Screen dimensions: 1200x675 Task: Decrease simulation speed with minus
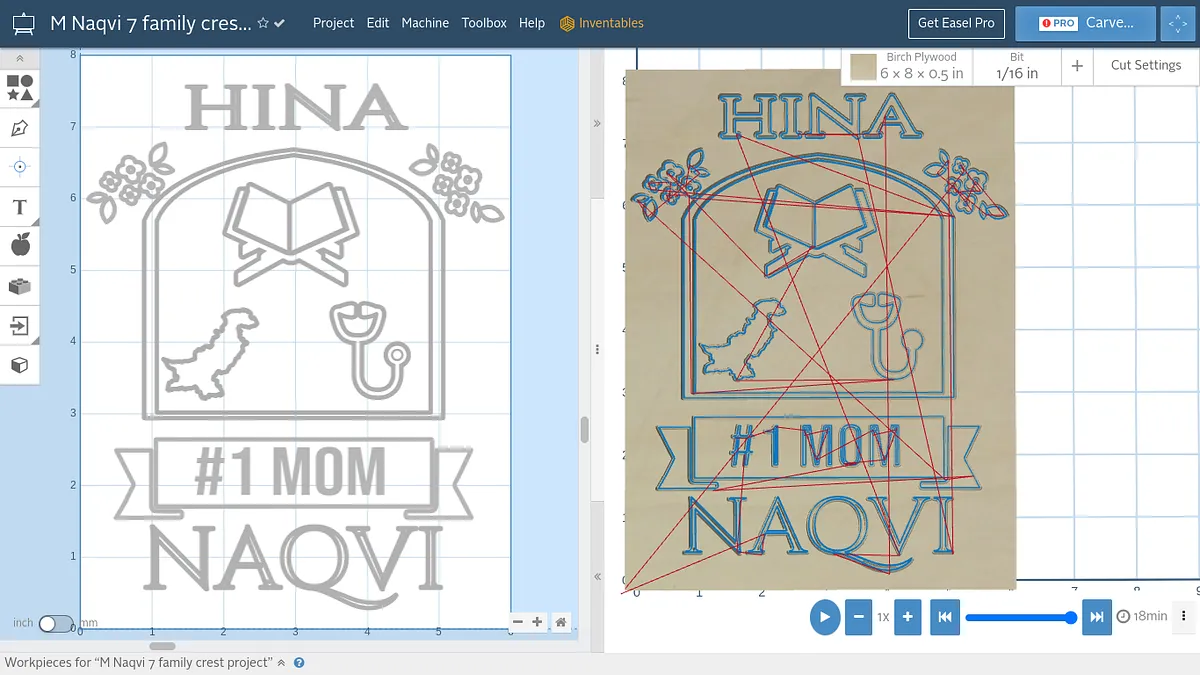[x=858, y=617]
